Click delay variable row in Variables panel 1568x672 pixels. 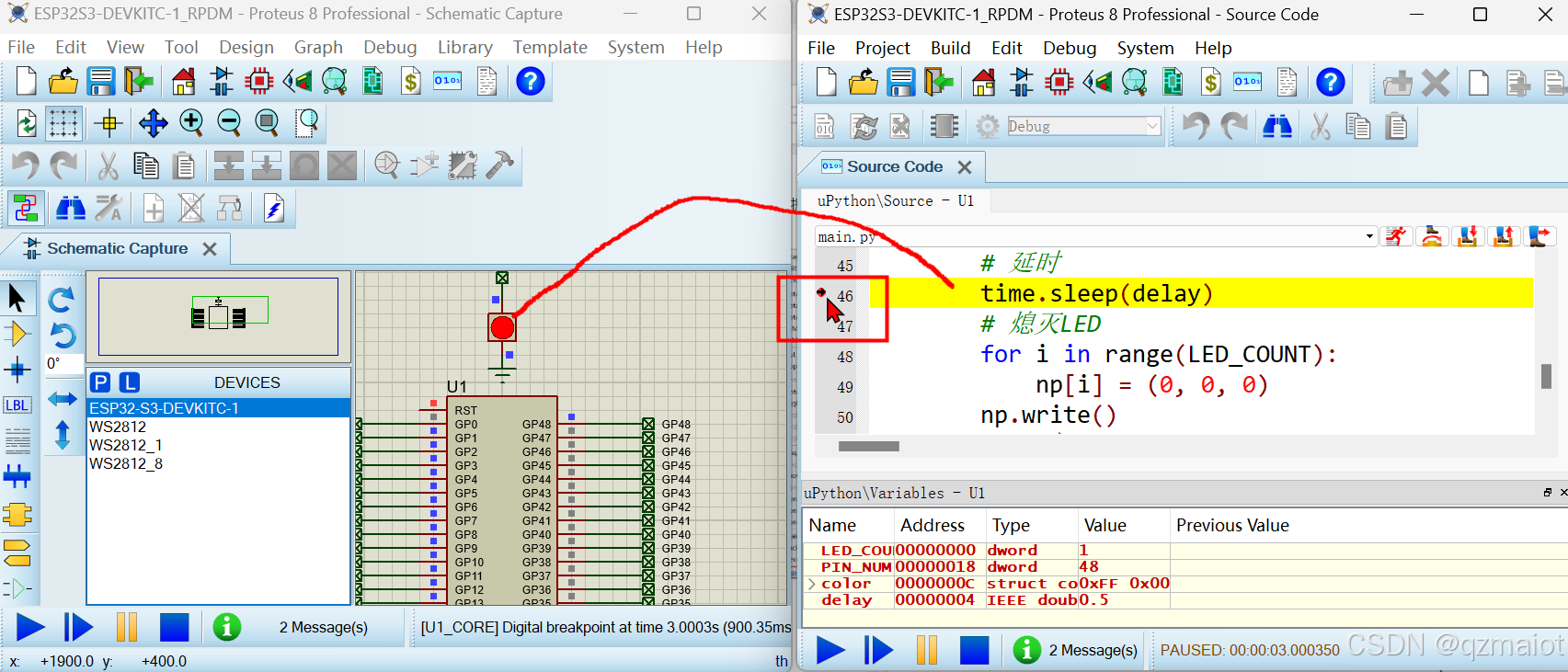tap(1184, 600)
